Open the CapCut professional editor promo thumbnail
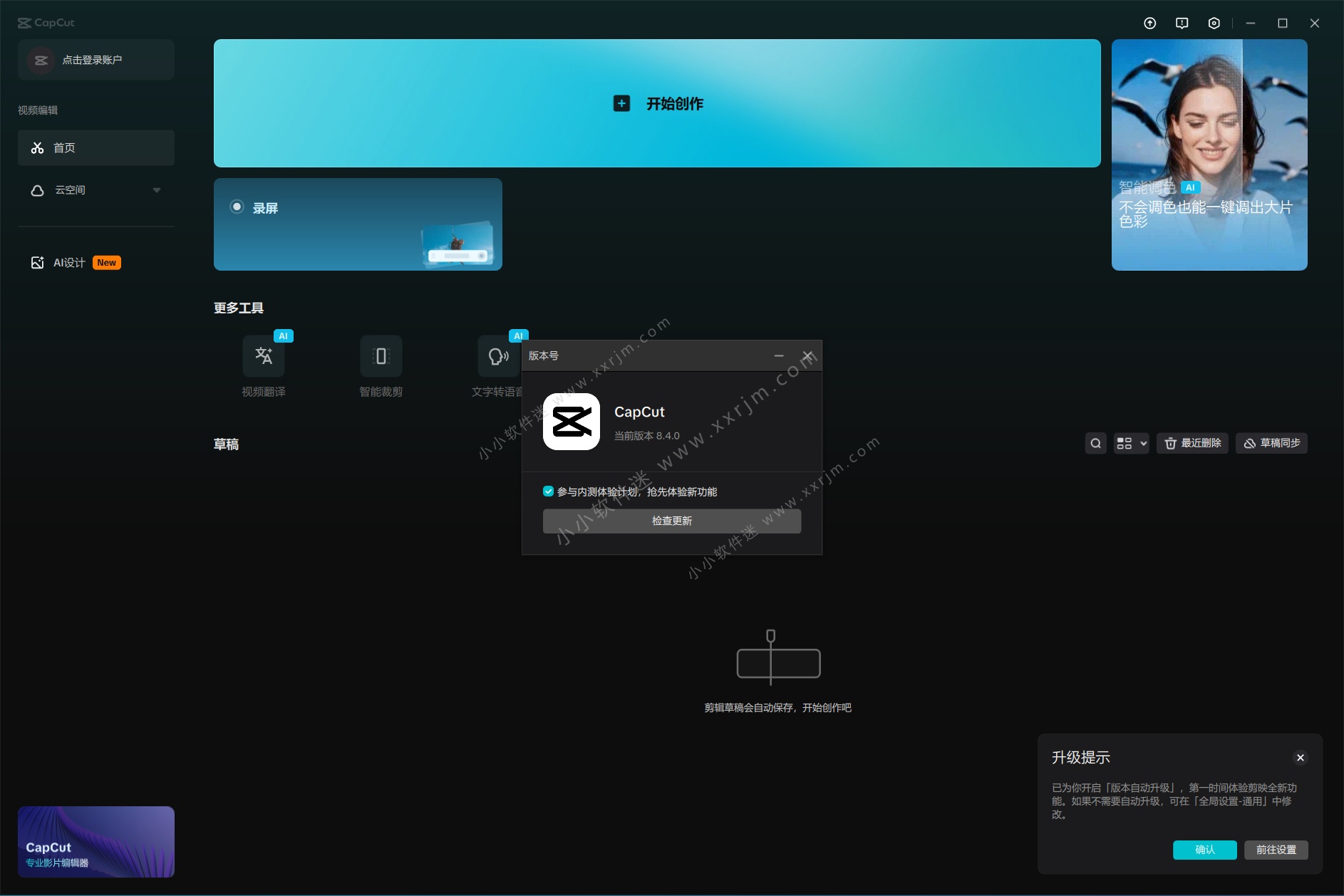The width and height of the screenshot is (1344, 896). point(96,842)
